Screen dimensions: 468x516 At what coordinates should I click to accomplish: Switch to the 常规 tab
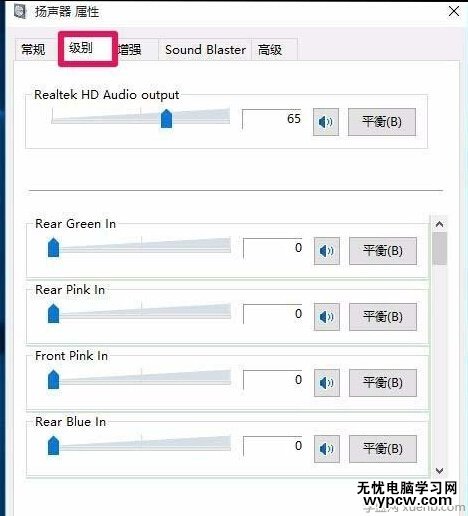tap(33, 50)
